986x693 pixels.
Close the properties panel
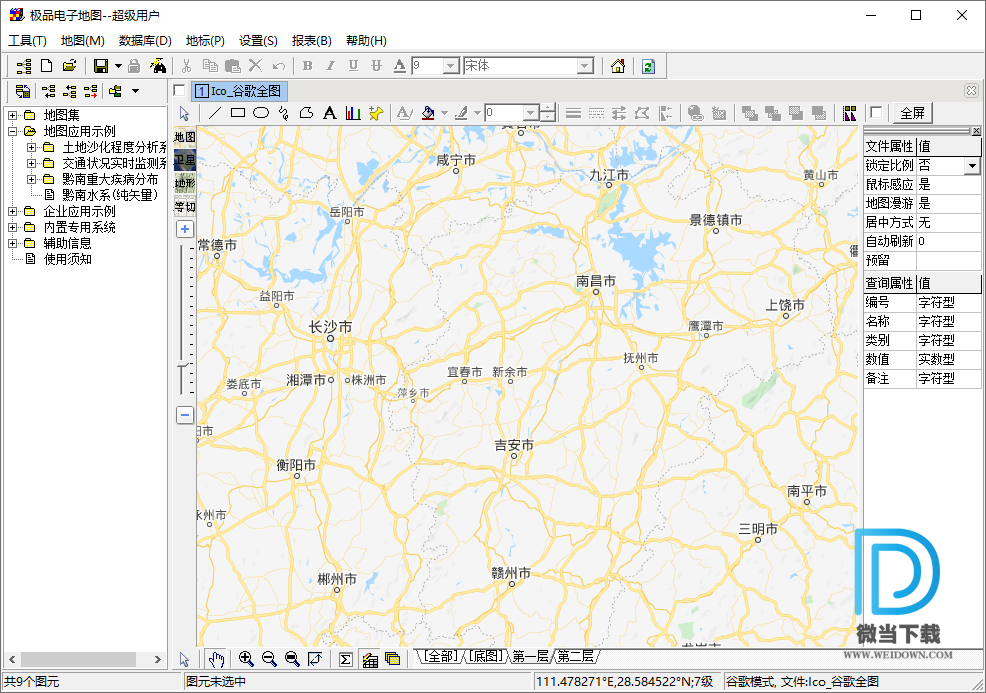point(976,131)
